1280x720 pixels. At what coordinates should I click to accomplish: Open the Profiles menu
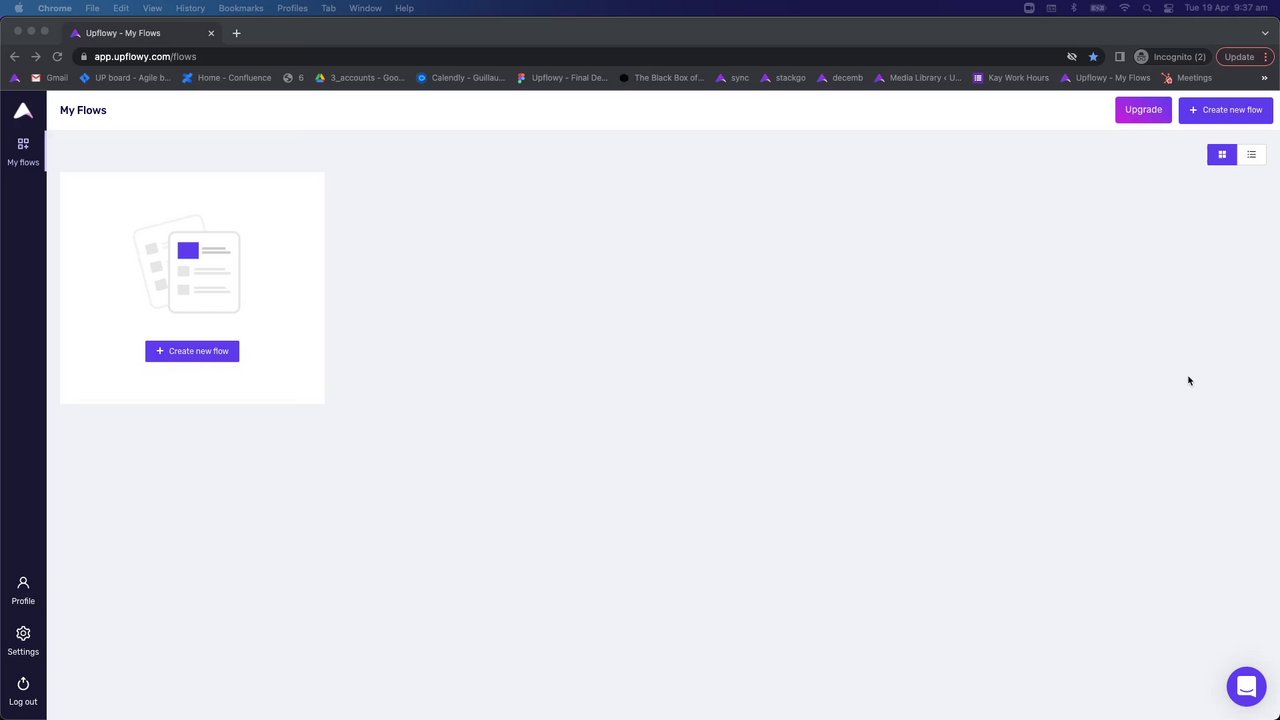coord(292,8)
